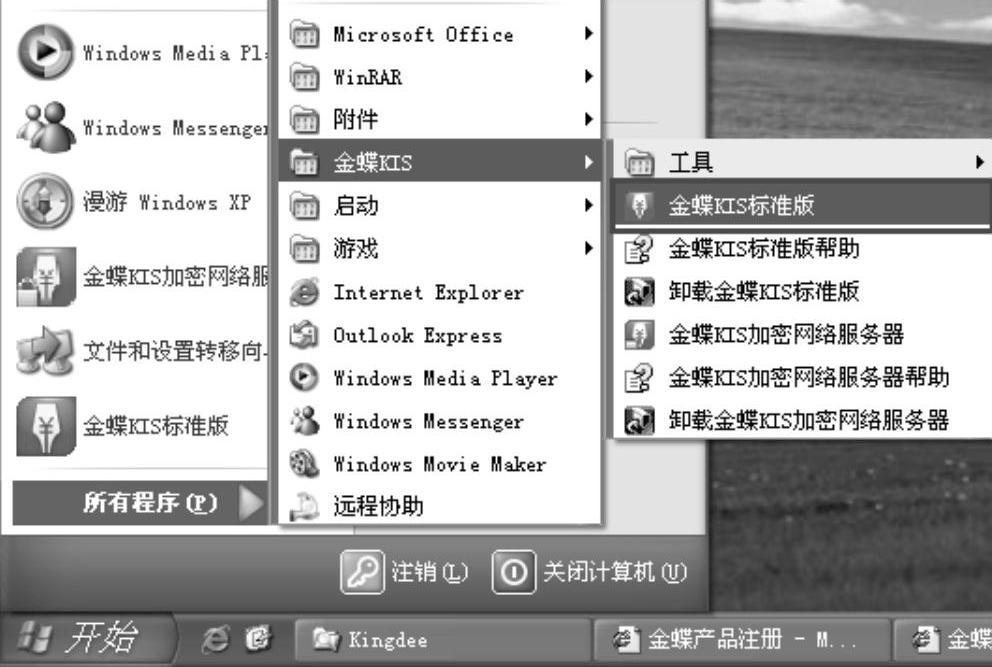
Task: Open Internet Explorer quick launch icon on taskbar
Action: (215, 640)
